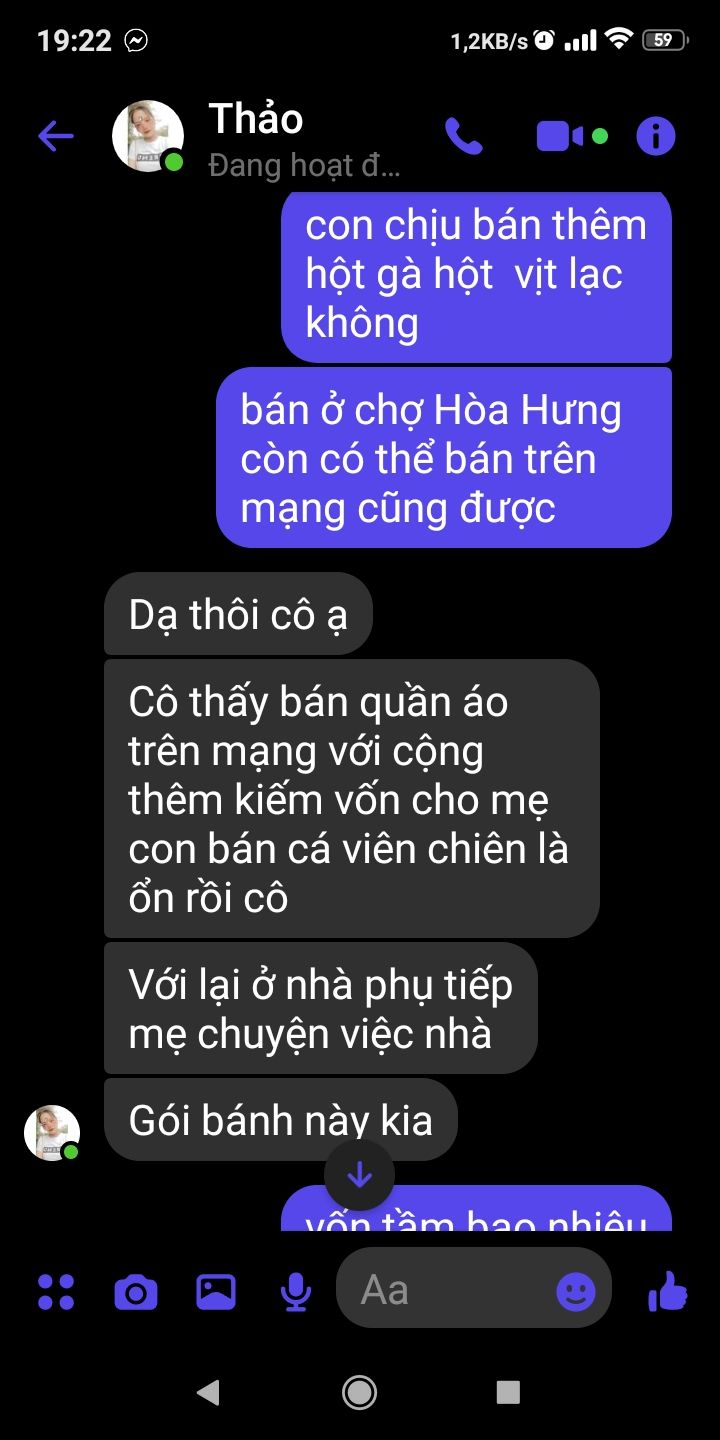The width and height of the screenshot is (720, 1440).
Task: Open the four-dot more apps menu
Action: pyautogui.click(x=56, y=1291)
